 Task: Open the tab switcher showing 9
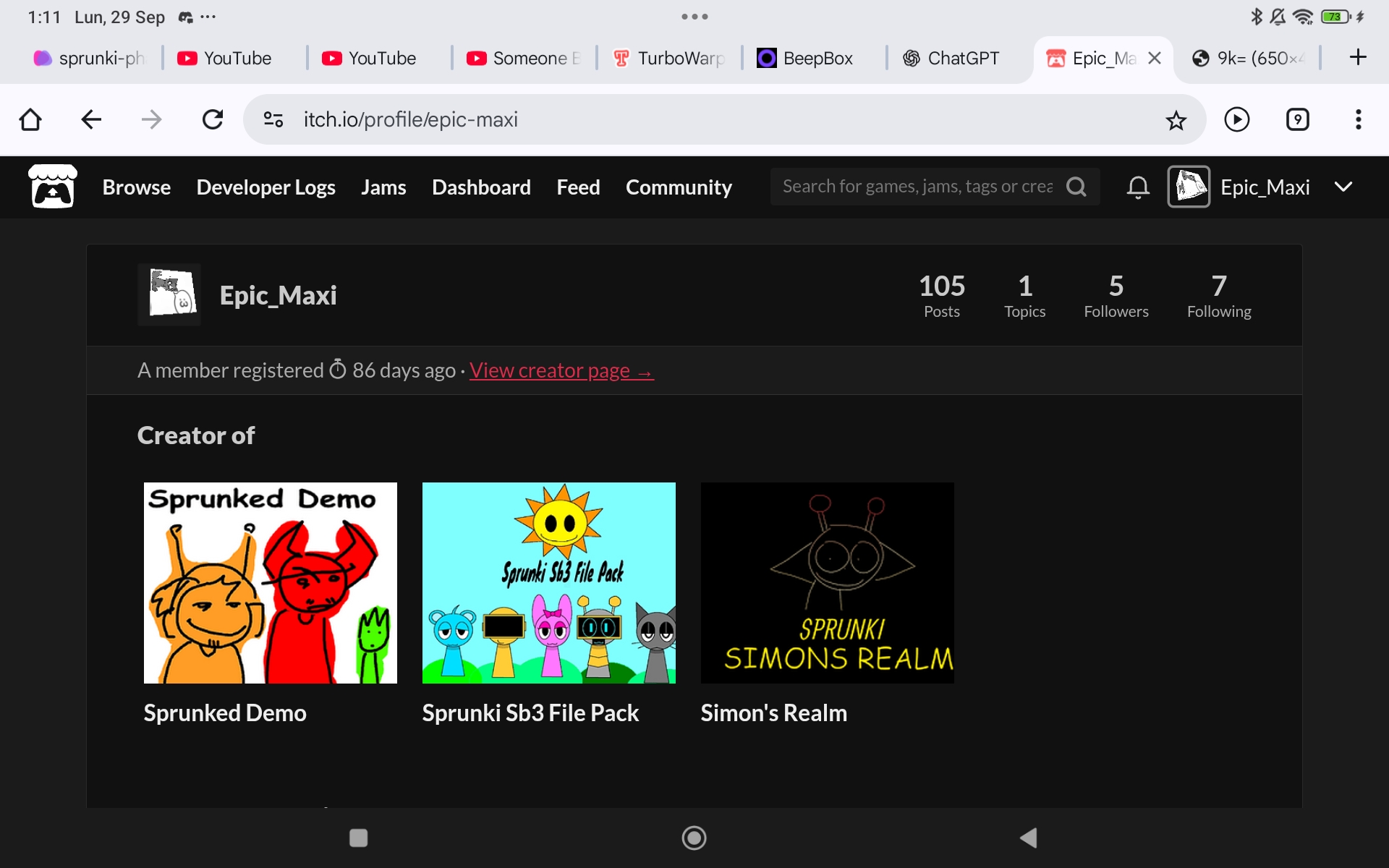(1297, 120)
